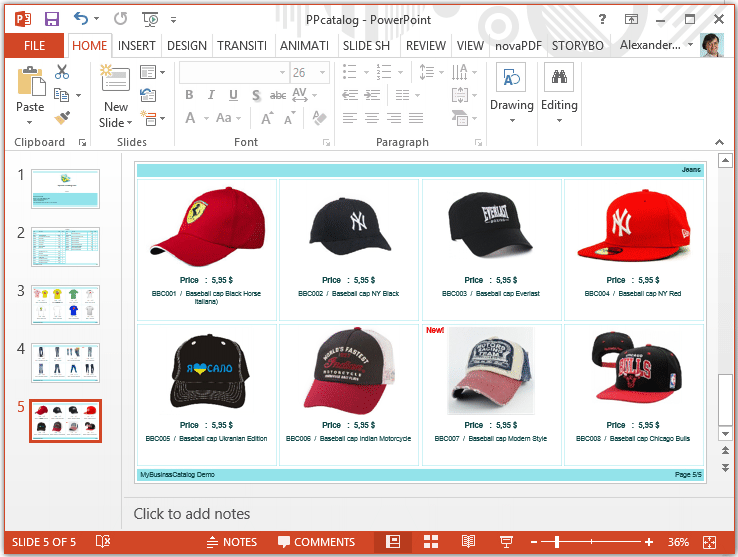Open Change Case Aa dropdown
Screen dimensions: 738x557
pos(229,118)
